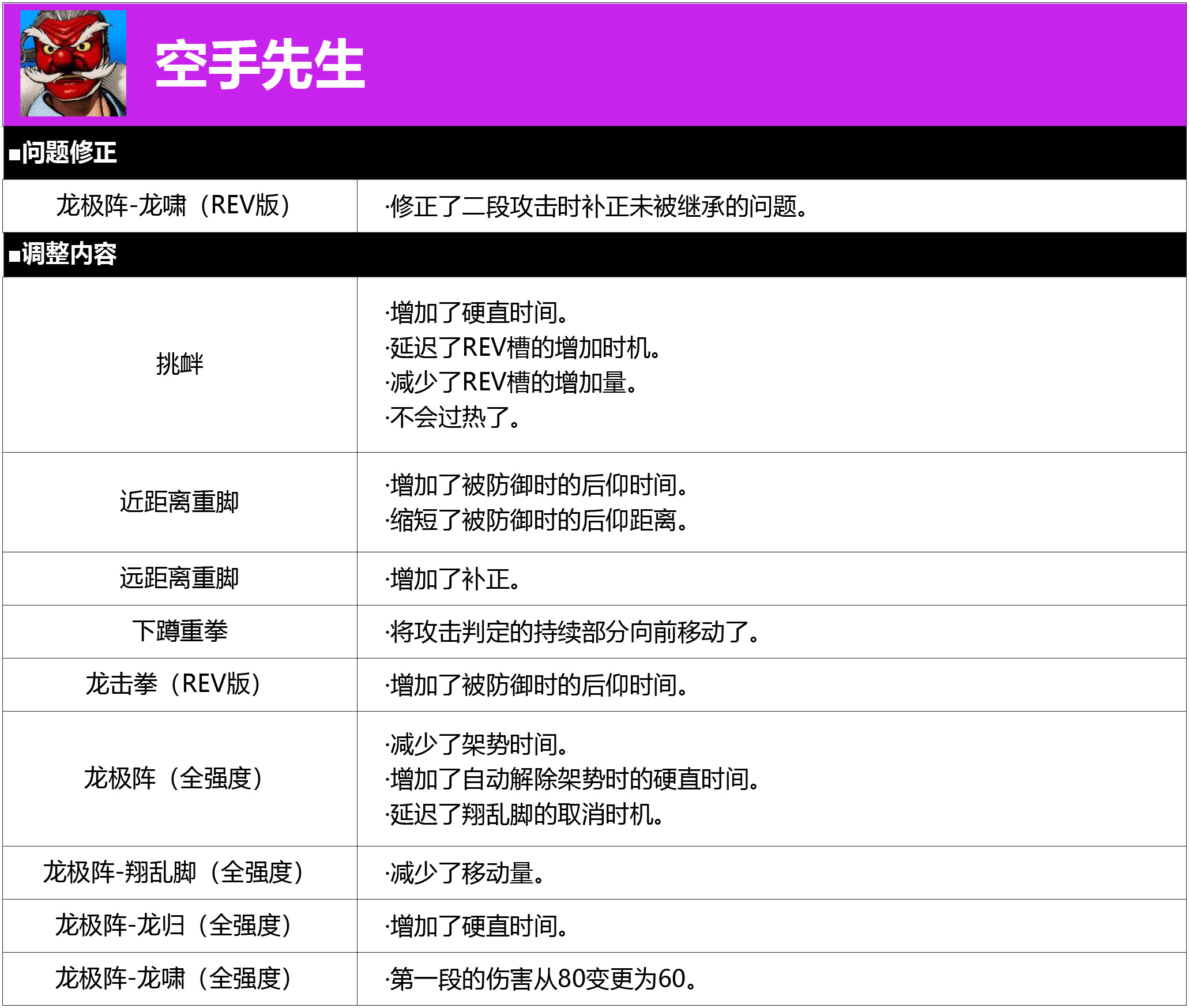The width and height of the screenshot is (1189, 1008).
Task: Click the text 修正了二段攻击时补正未被继承的问题
Action: (597, 206)
